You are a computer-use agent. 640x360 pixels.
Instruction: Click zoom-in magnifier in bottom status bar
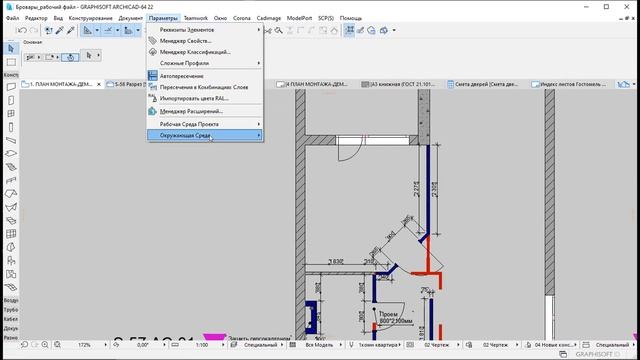coord(45,345)
